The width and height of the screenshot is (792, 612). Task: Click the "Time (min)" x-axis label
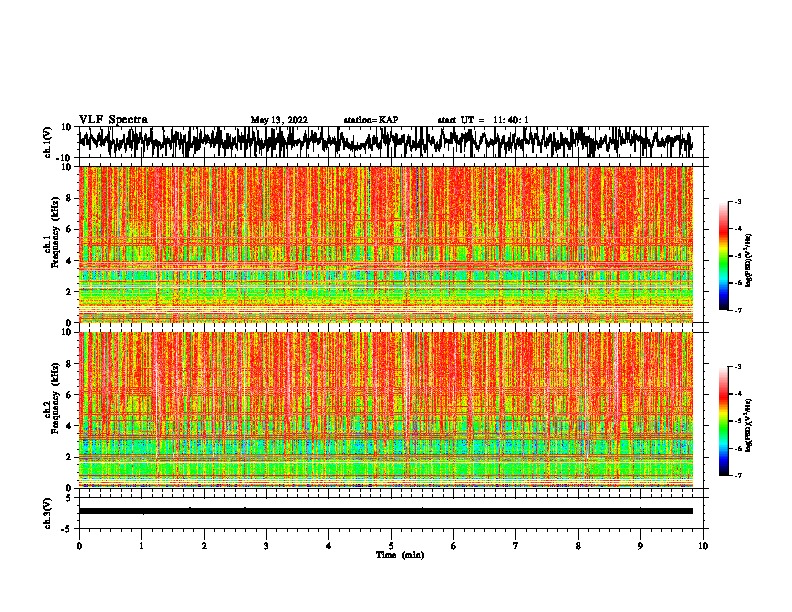400,555
